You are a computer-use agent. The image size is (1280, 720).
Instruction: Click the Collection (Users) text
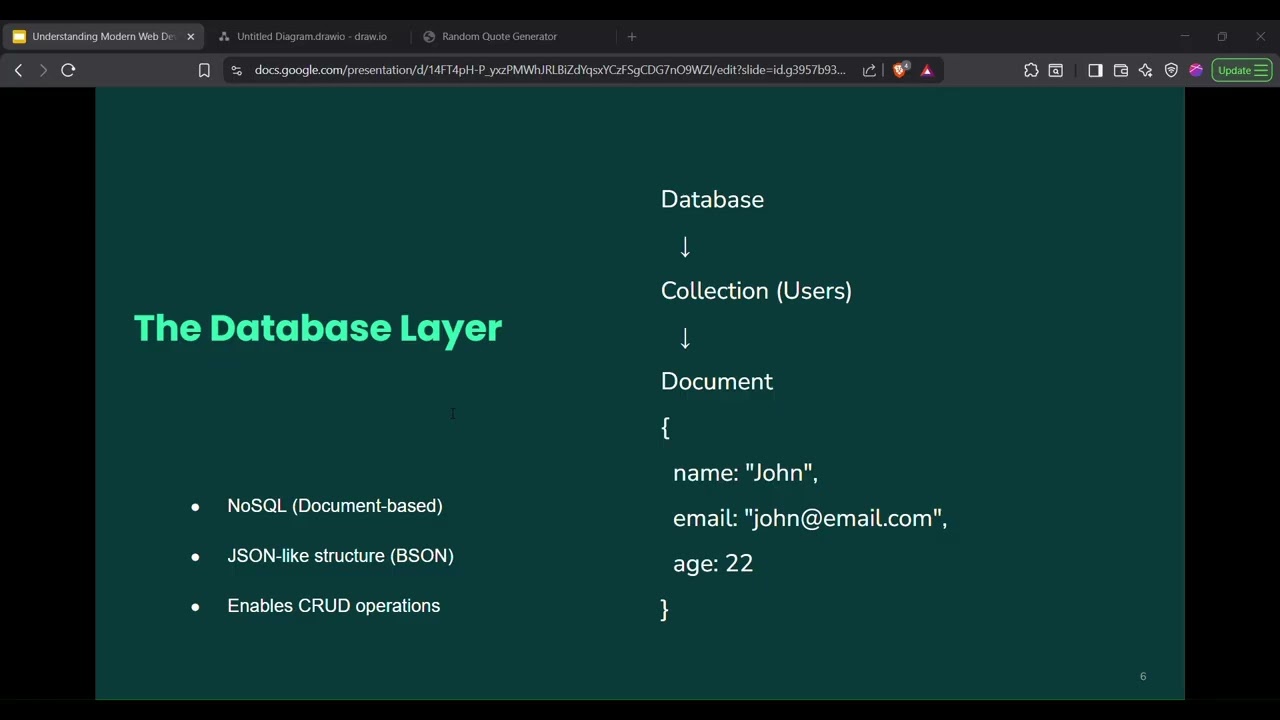[756, 291]
